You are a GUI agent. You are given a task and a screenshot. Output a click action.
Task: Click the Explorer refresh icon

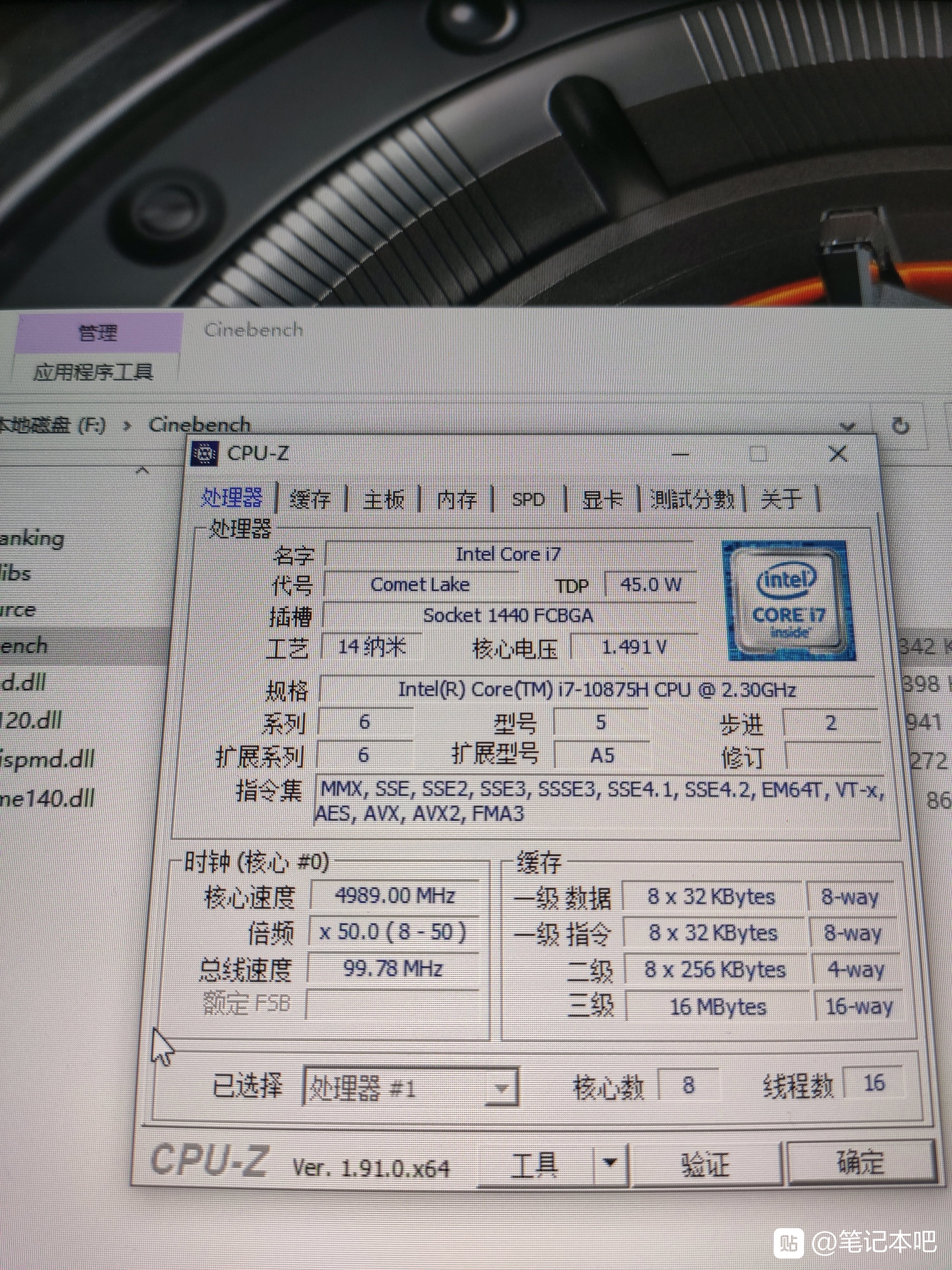click(x=901, y=425)
